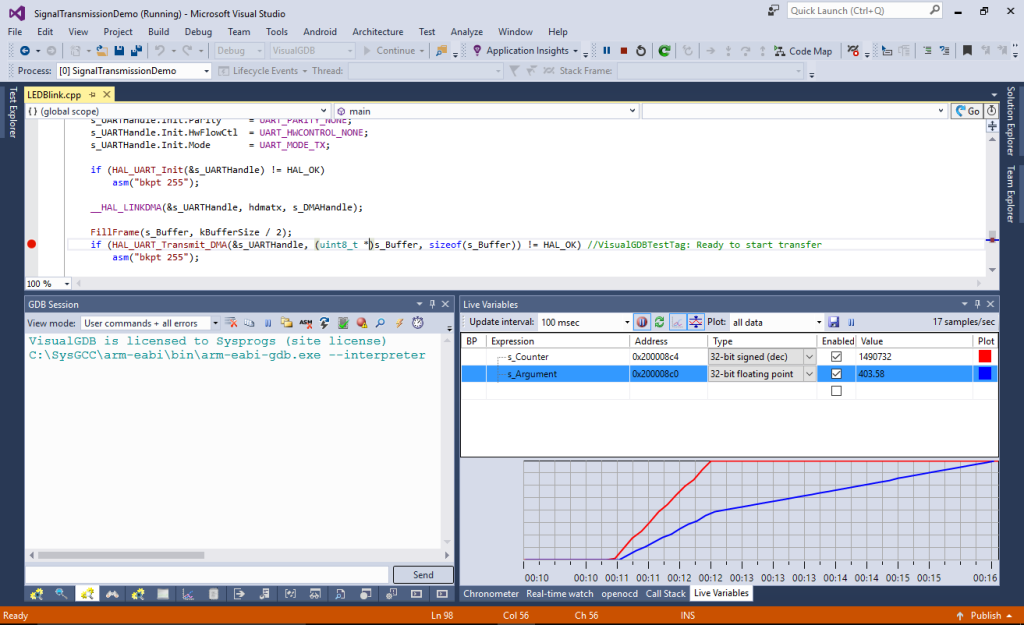Switch to the Real-time watch tab
1024x625 pixels.
pos(560,594)
